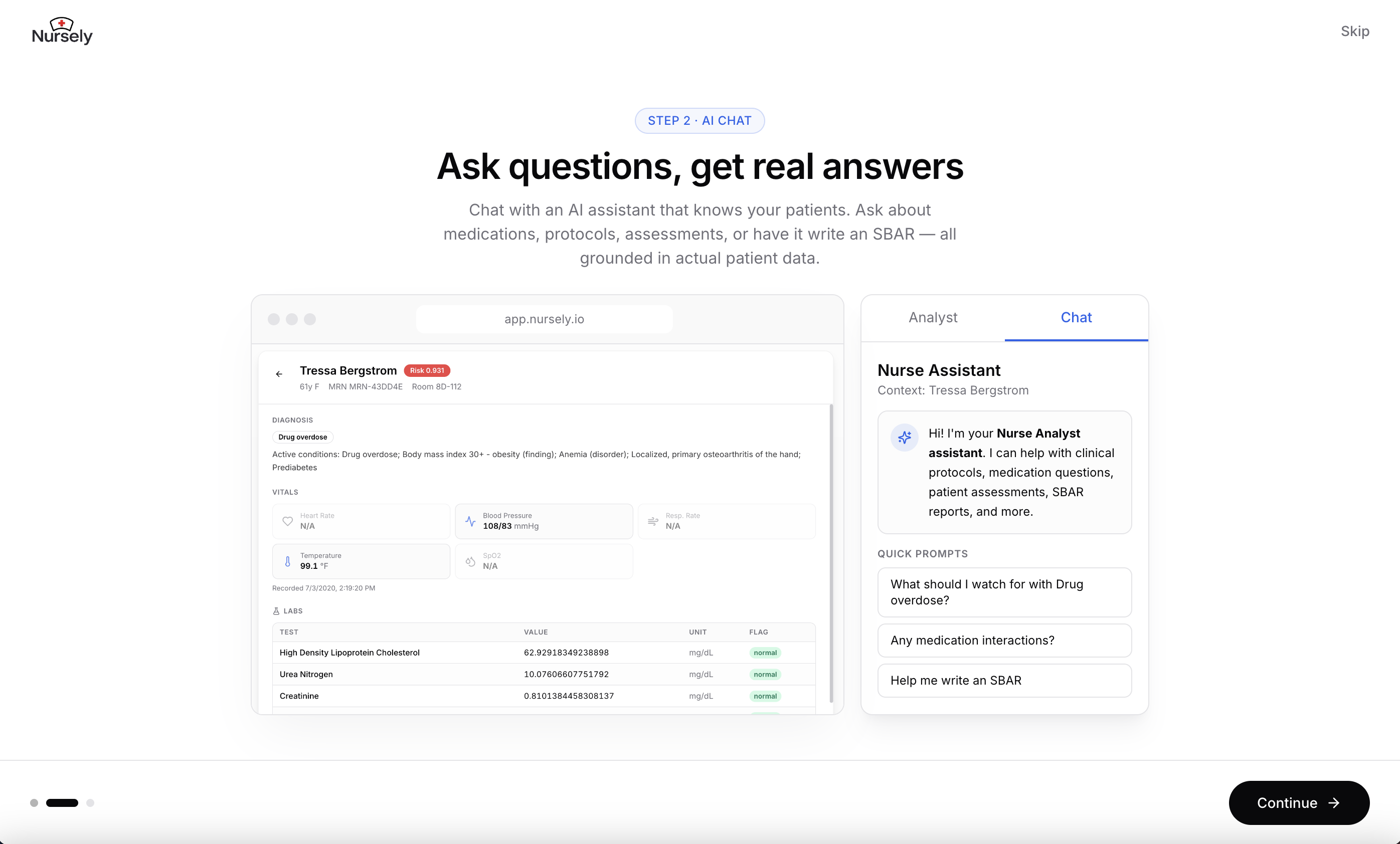Switch to the Analyst tab

tap(932, 317)
